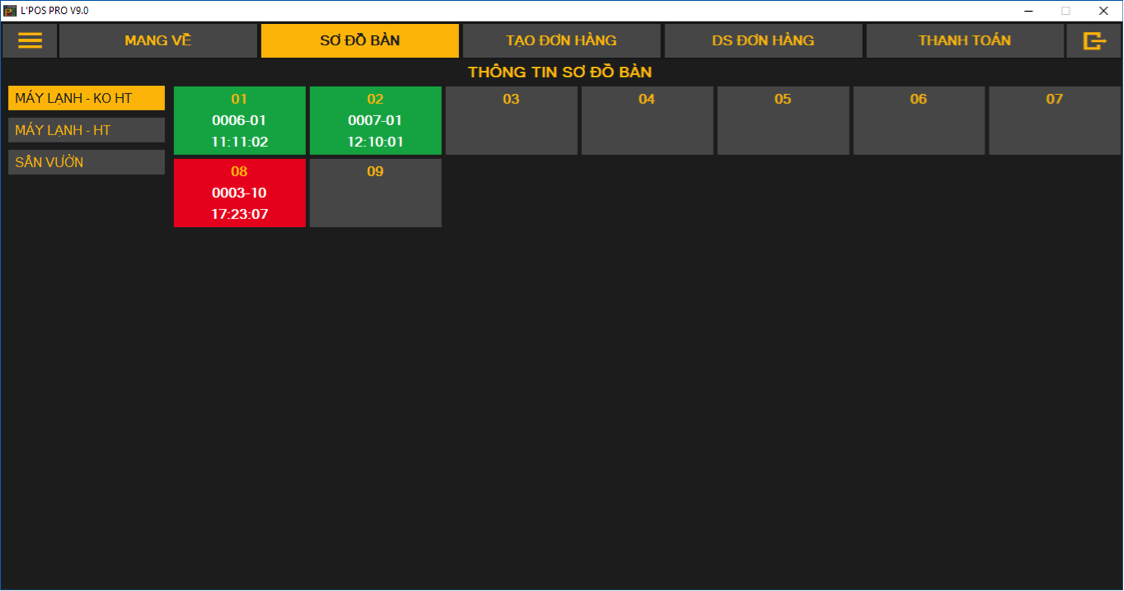Screen dimensions: 1124x591
Task: Open the hamburger menu icon
Action: coord(30,41)
